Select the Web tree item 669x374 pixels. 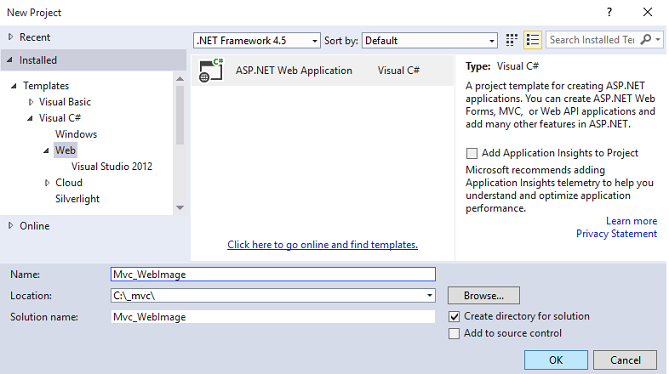(65, 151)
